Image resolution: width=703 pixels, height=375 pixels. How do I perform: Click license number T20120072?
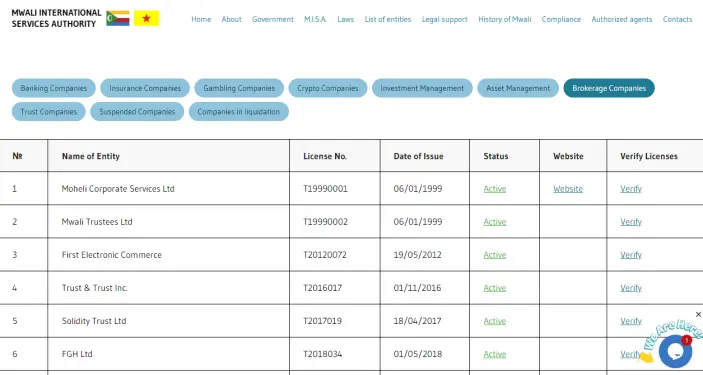tap(325, 255)
